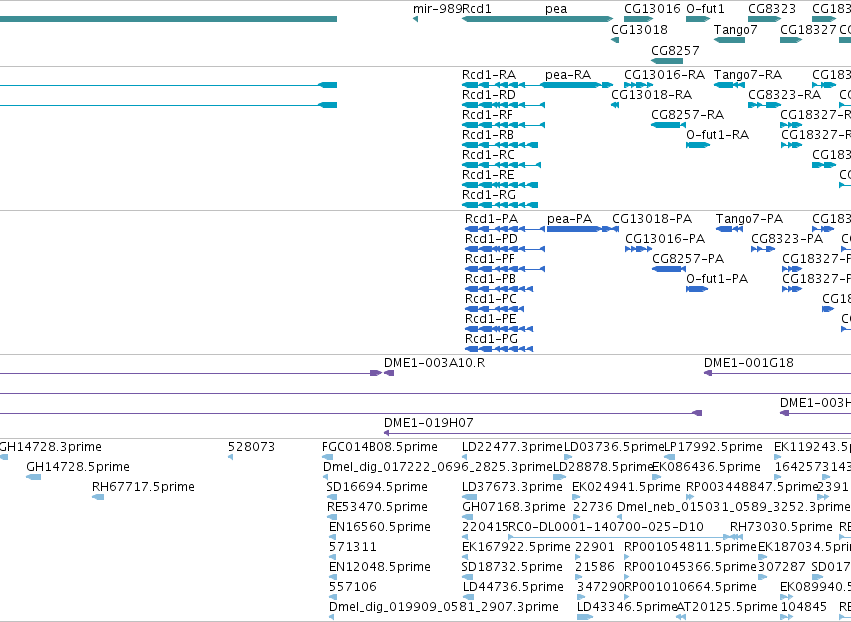This screenshot has width=851, height=622.
Task: Select the O-fut1-PA protein label
Action: [717, 279]
